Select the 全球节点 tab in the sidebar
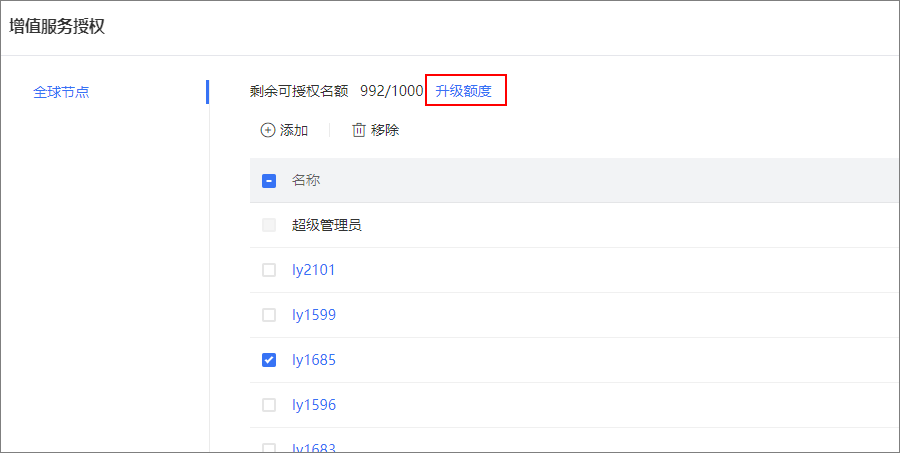 pyautogui.click(x=61, y=92)
